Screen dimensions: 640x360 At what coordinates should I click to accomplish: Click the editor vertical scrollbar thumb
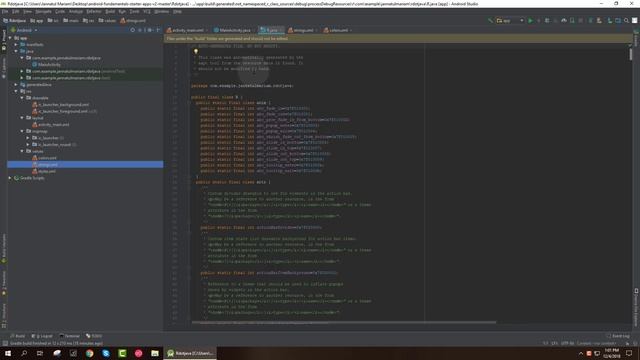click(x=631, y=54)
